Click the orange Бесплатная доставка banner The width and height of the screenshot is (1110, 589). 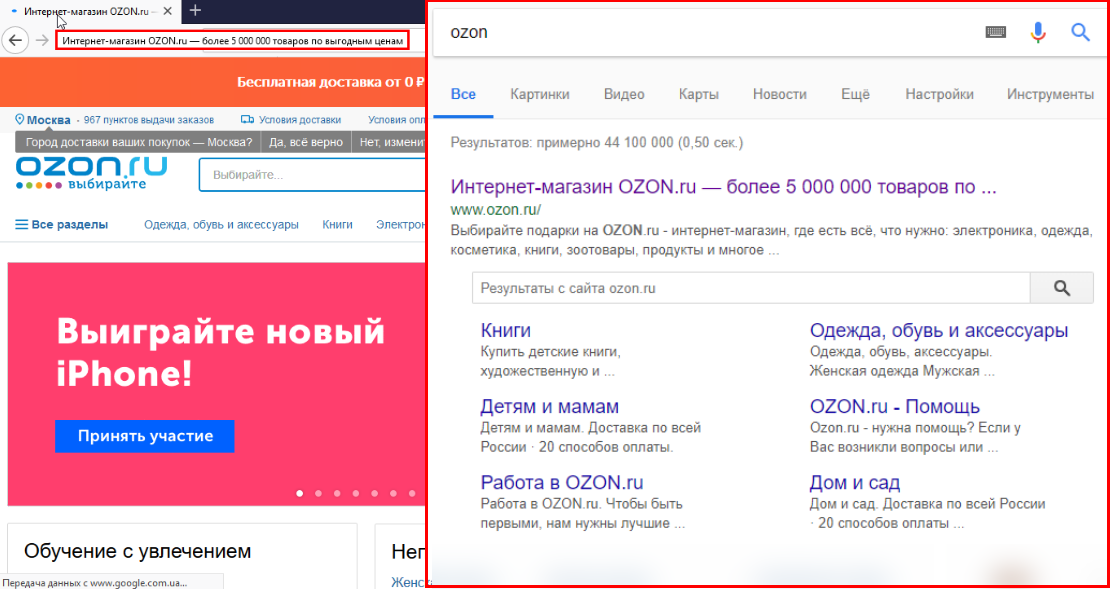[212, 81]
